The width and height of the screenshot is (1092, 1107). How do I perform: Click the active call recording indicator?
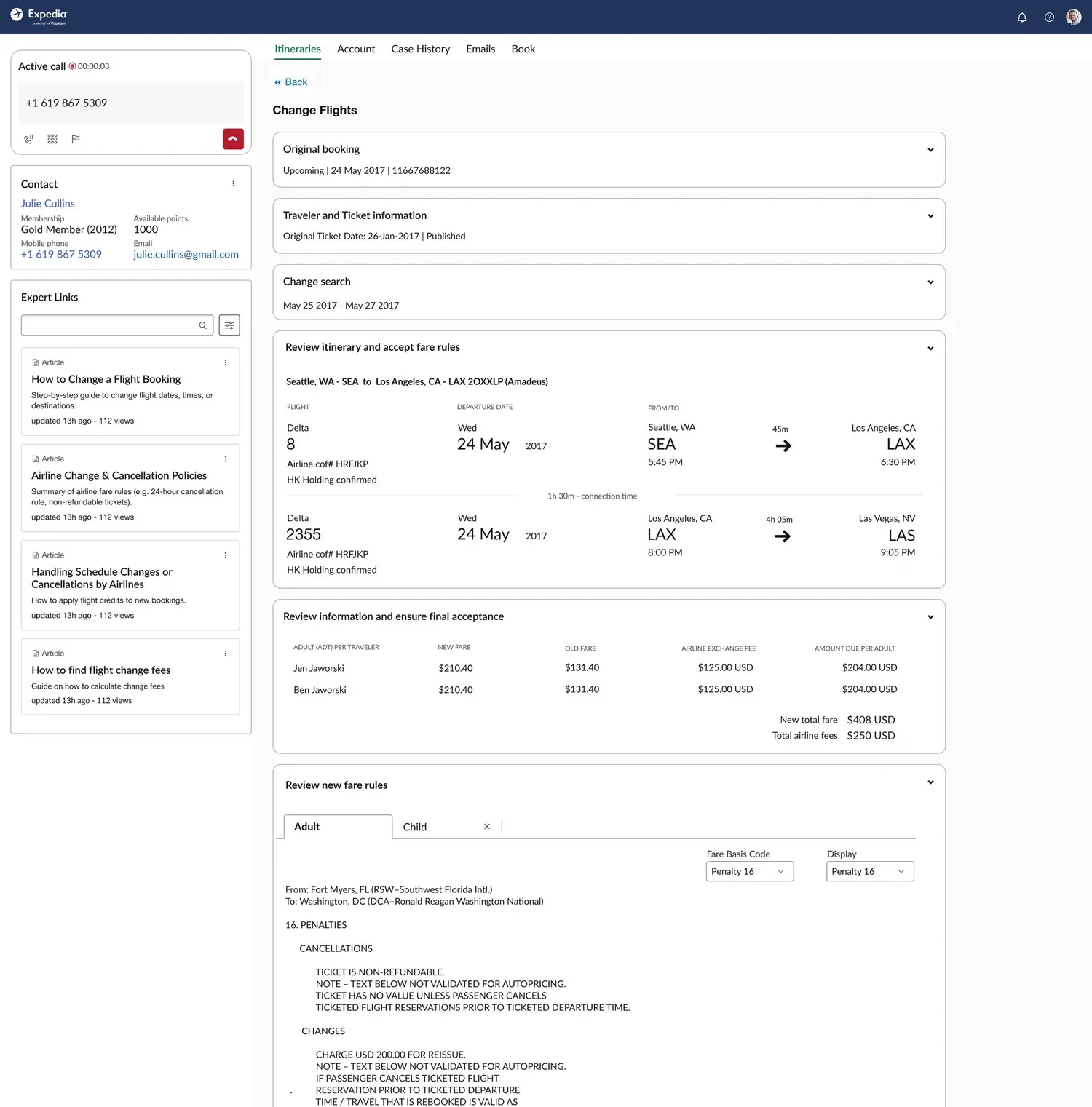pos(73,66)
